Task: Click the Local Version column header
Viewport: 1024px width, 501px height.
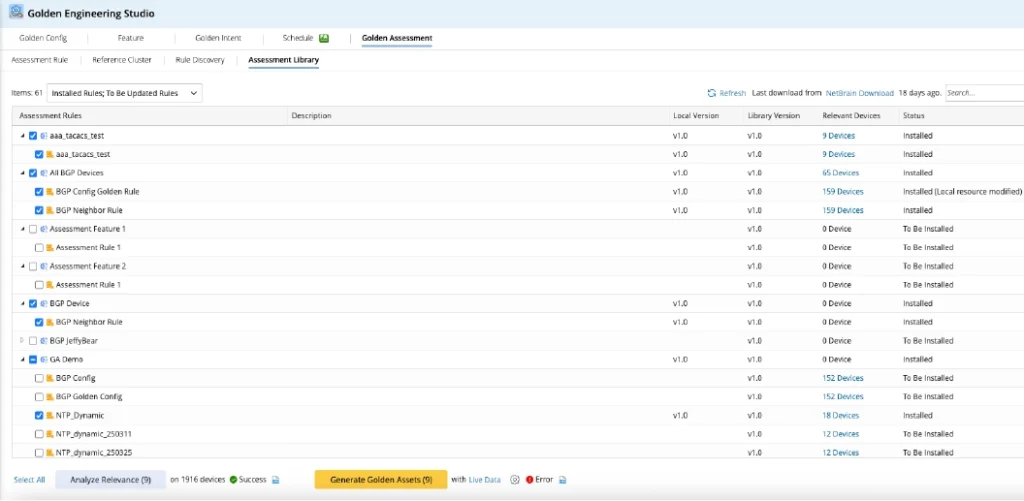Action: click(696, 116)
